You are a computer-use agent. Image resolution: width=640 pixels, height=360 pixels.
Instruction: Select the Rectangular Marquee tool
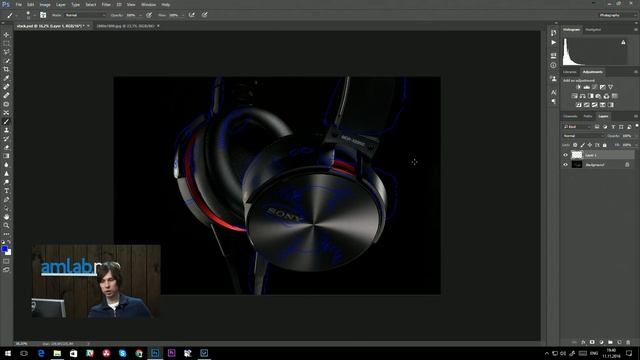[6, 43]
